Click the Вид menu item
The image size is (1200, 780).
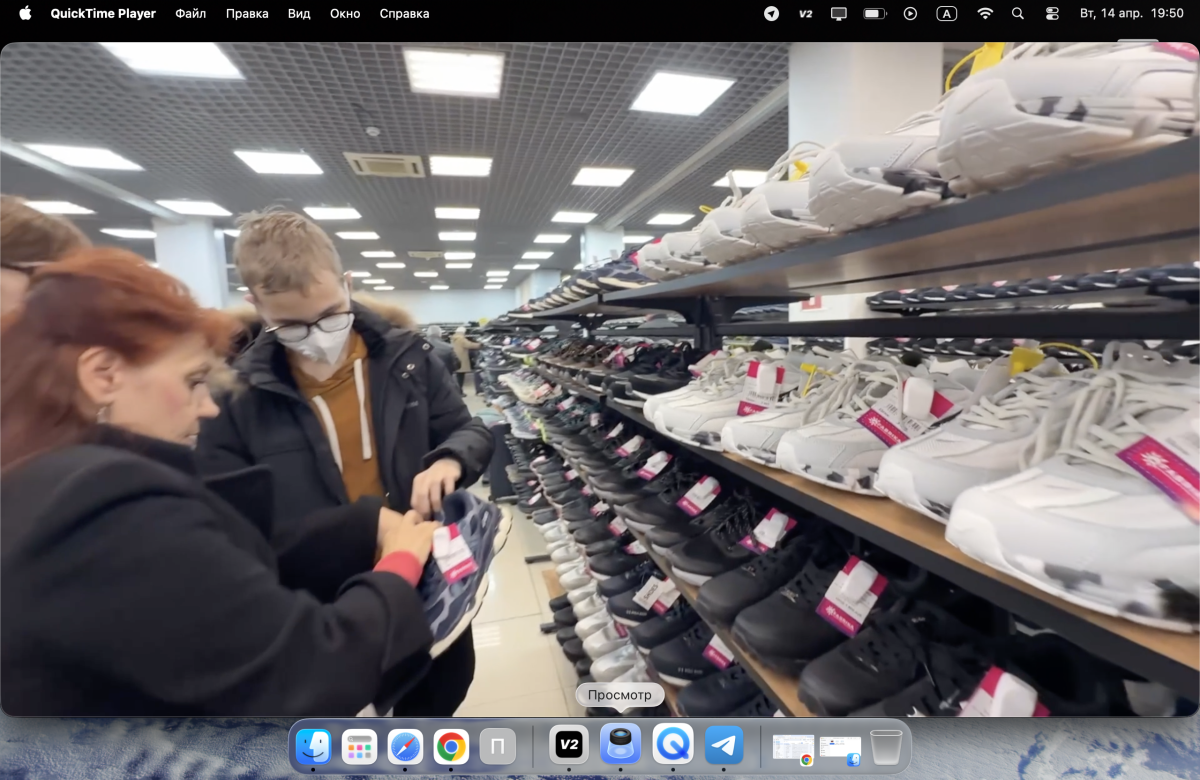point(299,14)
